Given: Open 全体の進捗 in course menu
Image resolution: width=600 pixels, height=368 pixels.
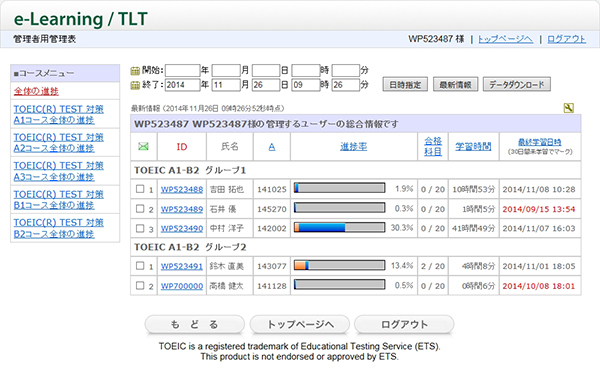Looking at the screenshot, I should coord(36,91).
